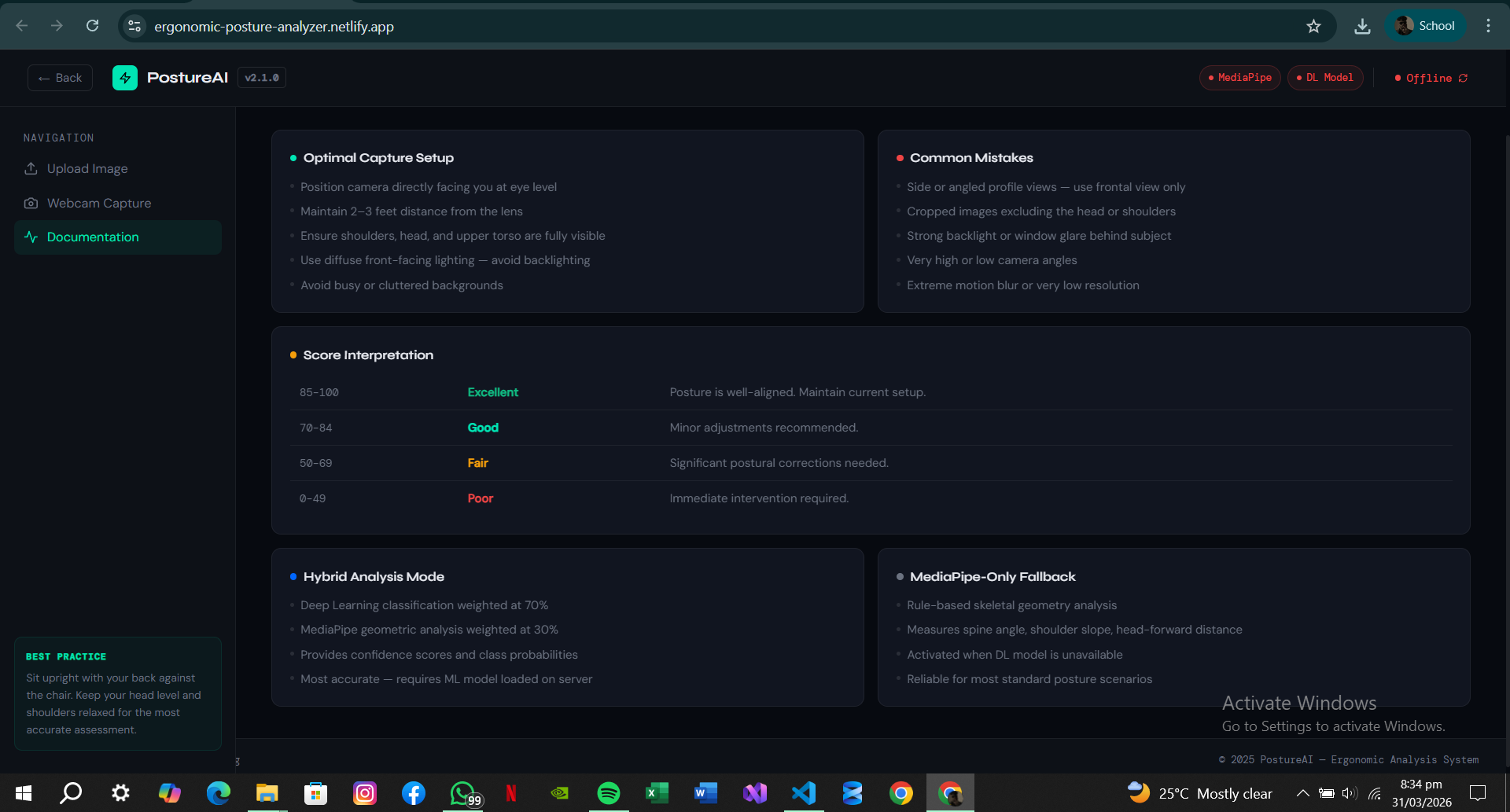Open the School profile menu
This screenshot has width=1510, height=812.
(x=1425, y=26)
